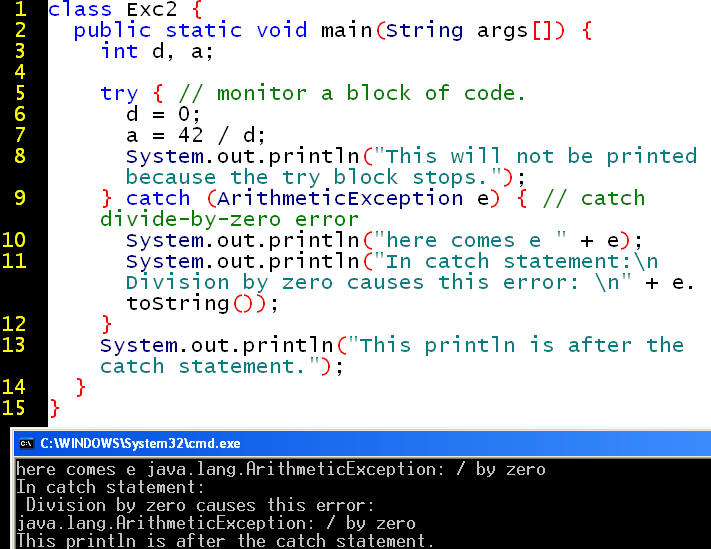This screenshot has width=711, height=549.
Task: Click the 'ArithmeticException' type name in code
Action: tap(340, 199)
